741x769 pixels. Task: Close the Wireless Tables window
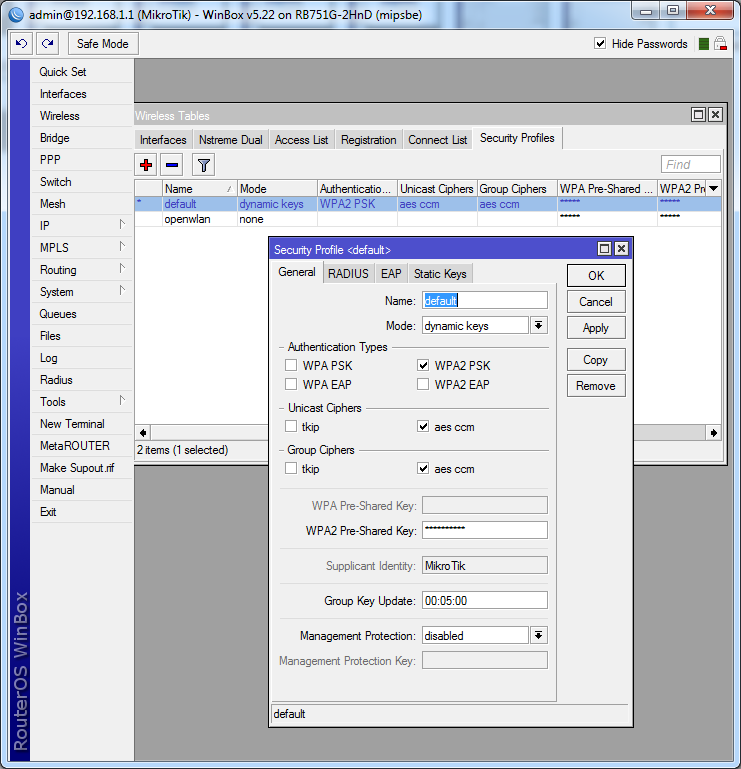coord(715,115)
